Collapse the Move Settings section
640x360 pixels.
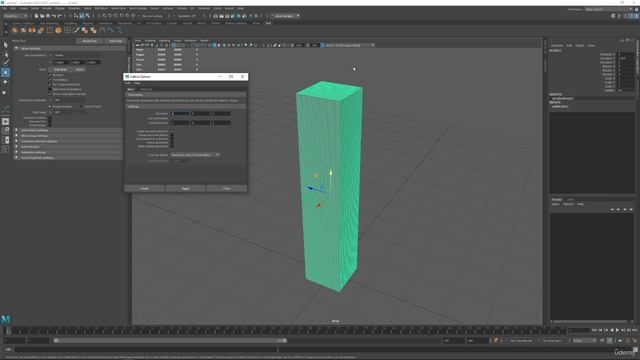68,49
